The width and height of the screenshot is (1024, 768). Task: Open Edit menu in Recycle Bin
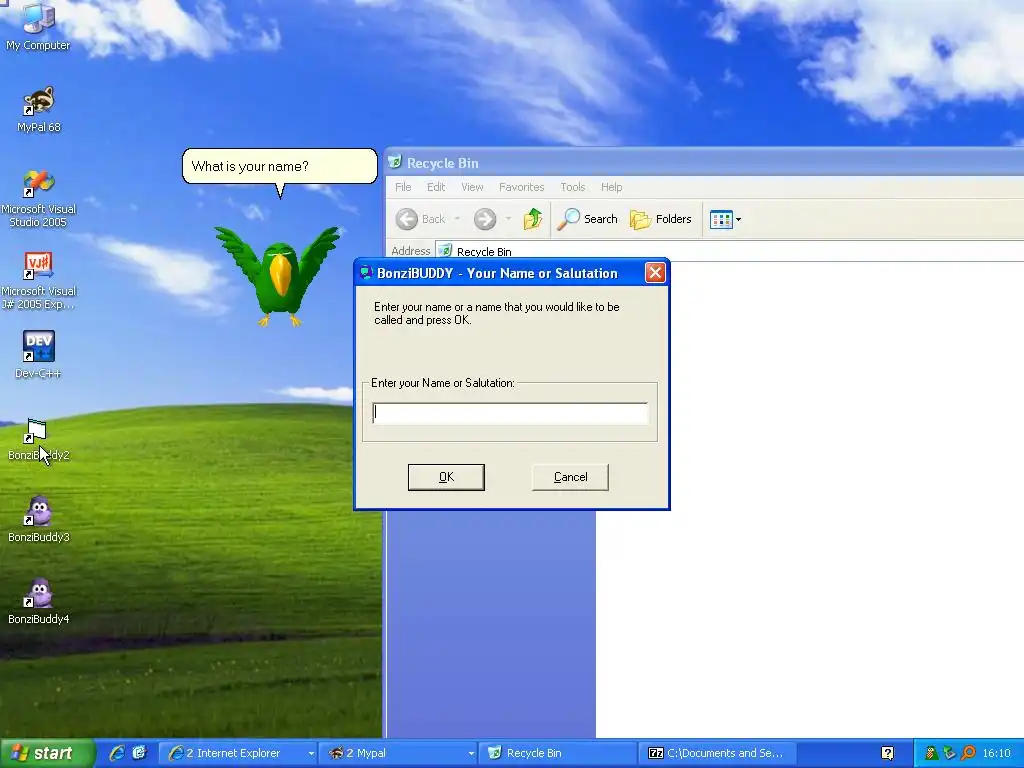click(436, 187)
